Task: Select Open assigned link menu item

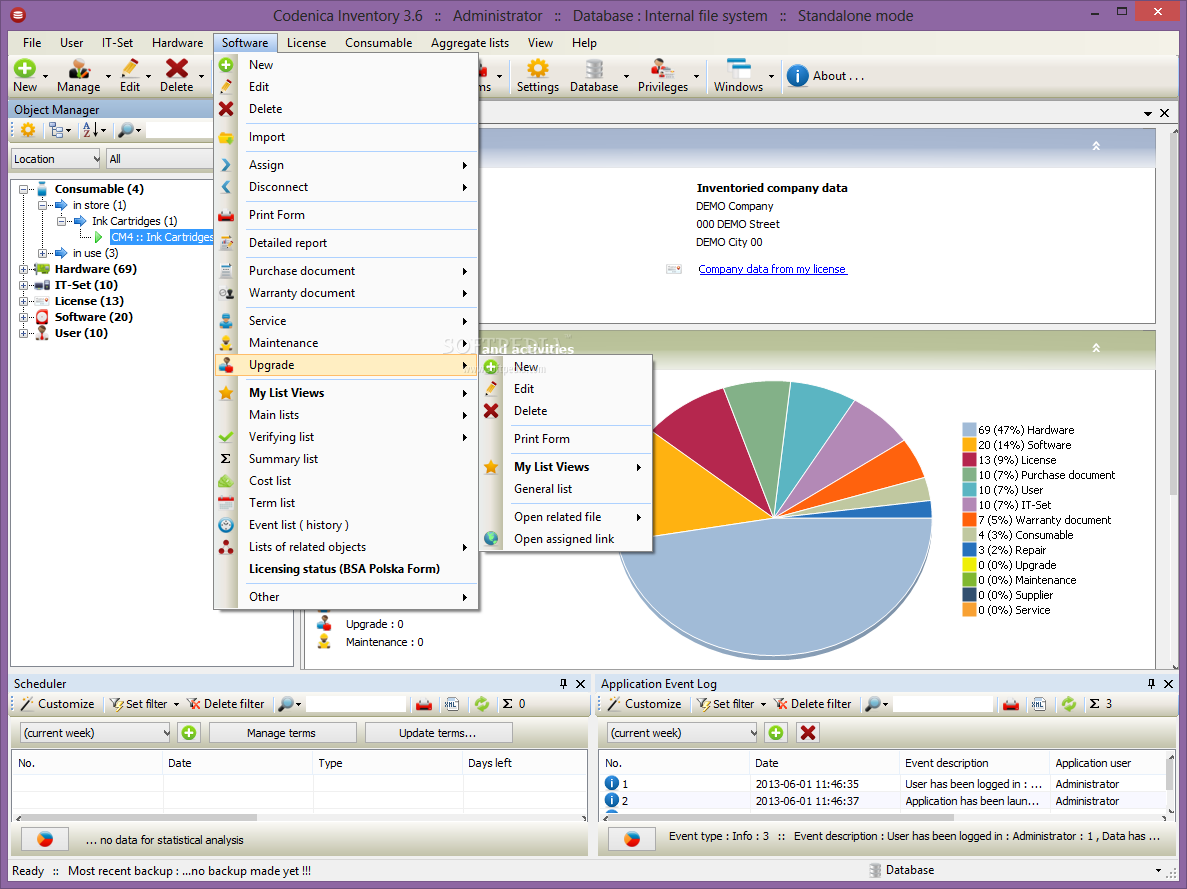Action: click(x=566, y=539)
